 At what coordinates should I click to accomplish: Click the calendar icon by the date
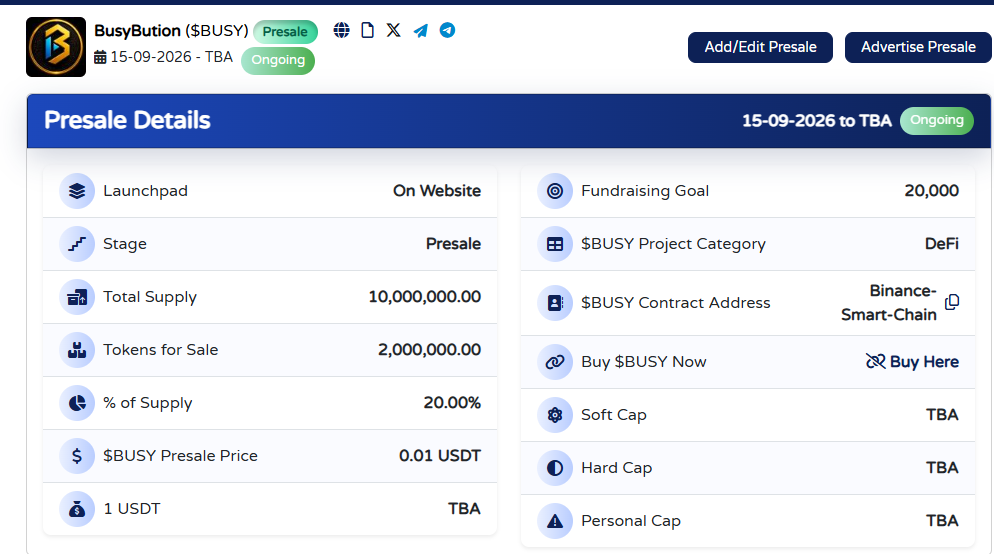(100, 57)
